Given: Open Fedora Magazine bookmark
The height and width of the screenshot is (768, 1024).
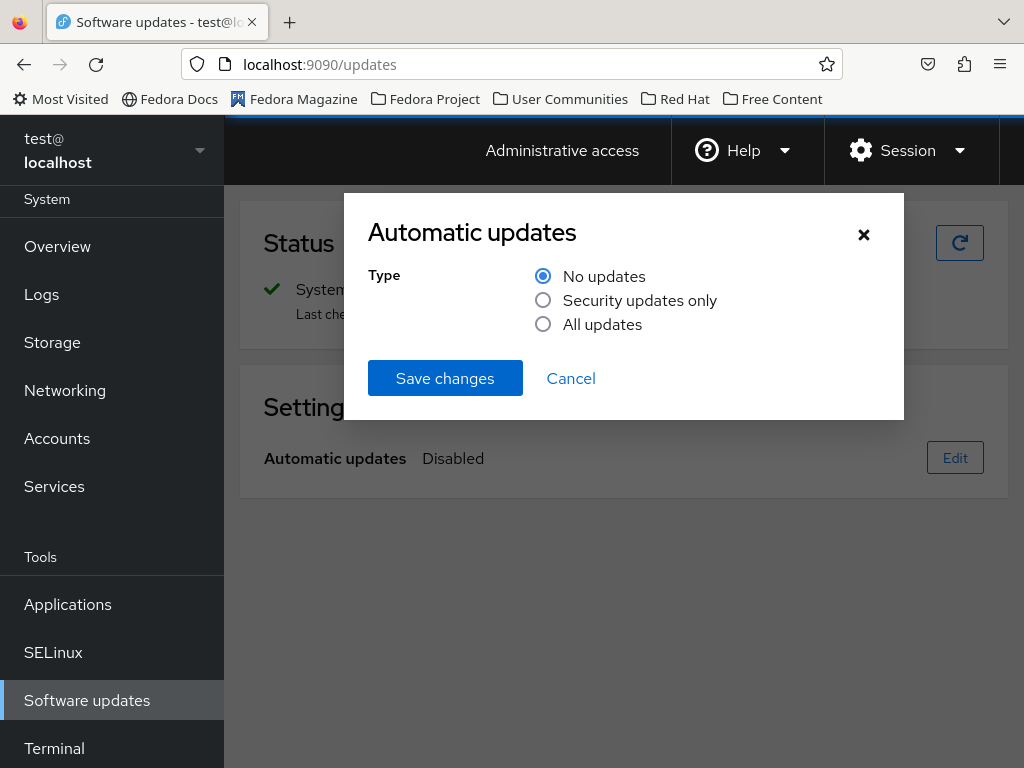Looking at the screenshot, I should (294, 99).
